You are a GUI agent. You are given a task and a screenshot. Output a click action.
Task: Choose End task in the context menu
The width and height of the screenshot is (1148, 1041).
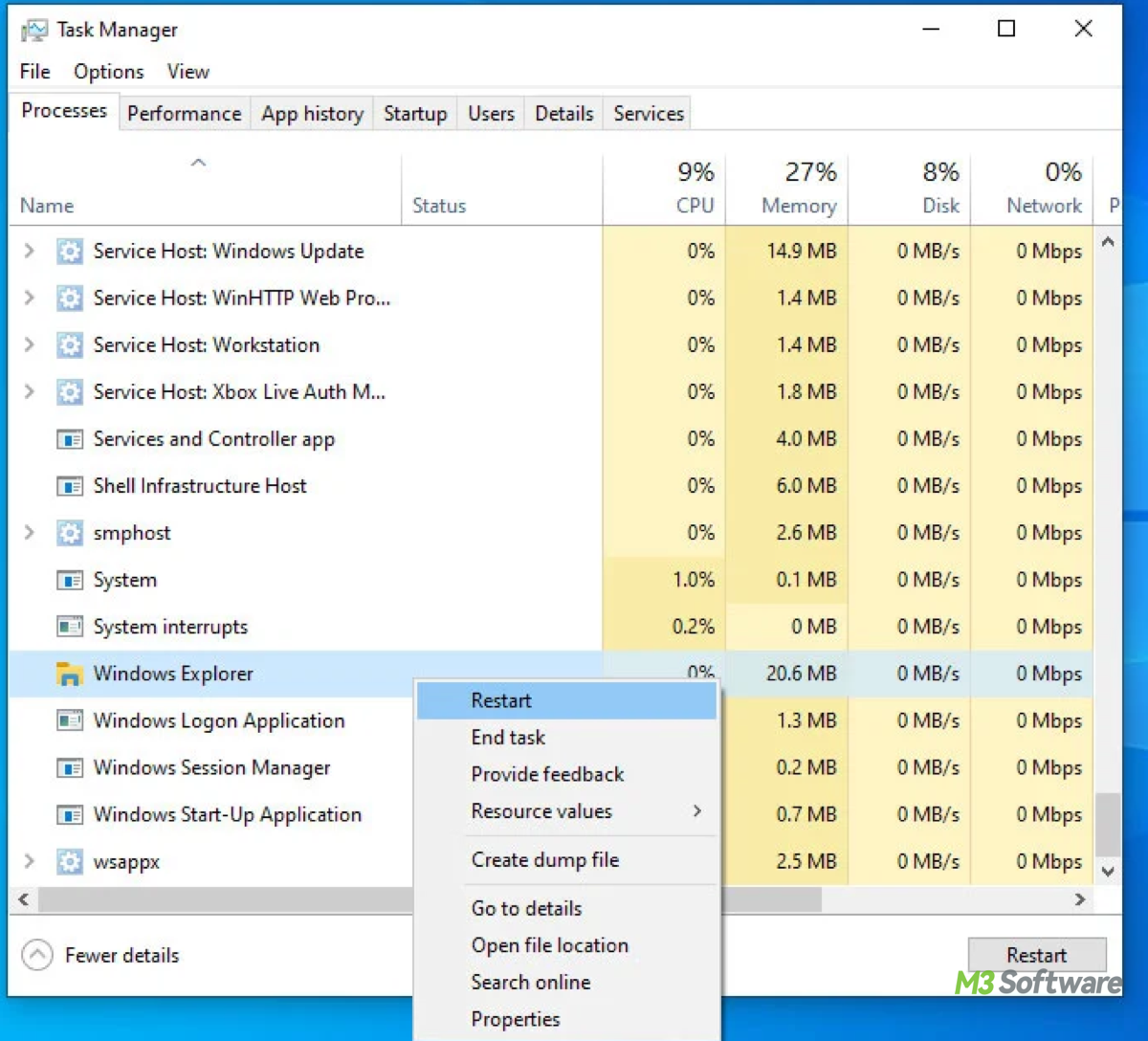click(566, 738)
